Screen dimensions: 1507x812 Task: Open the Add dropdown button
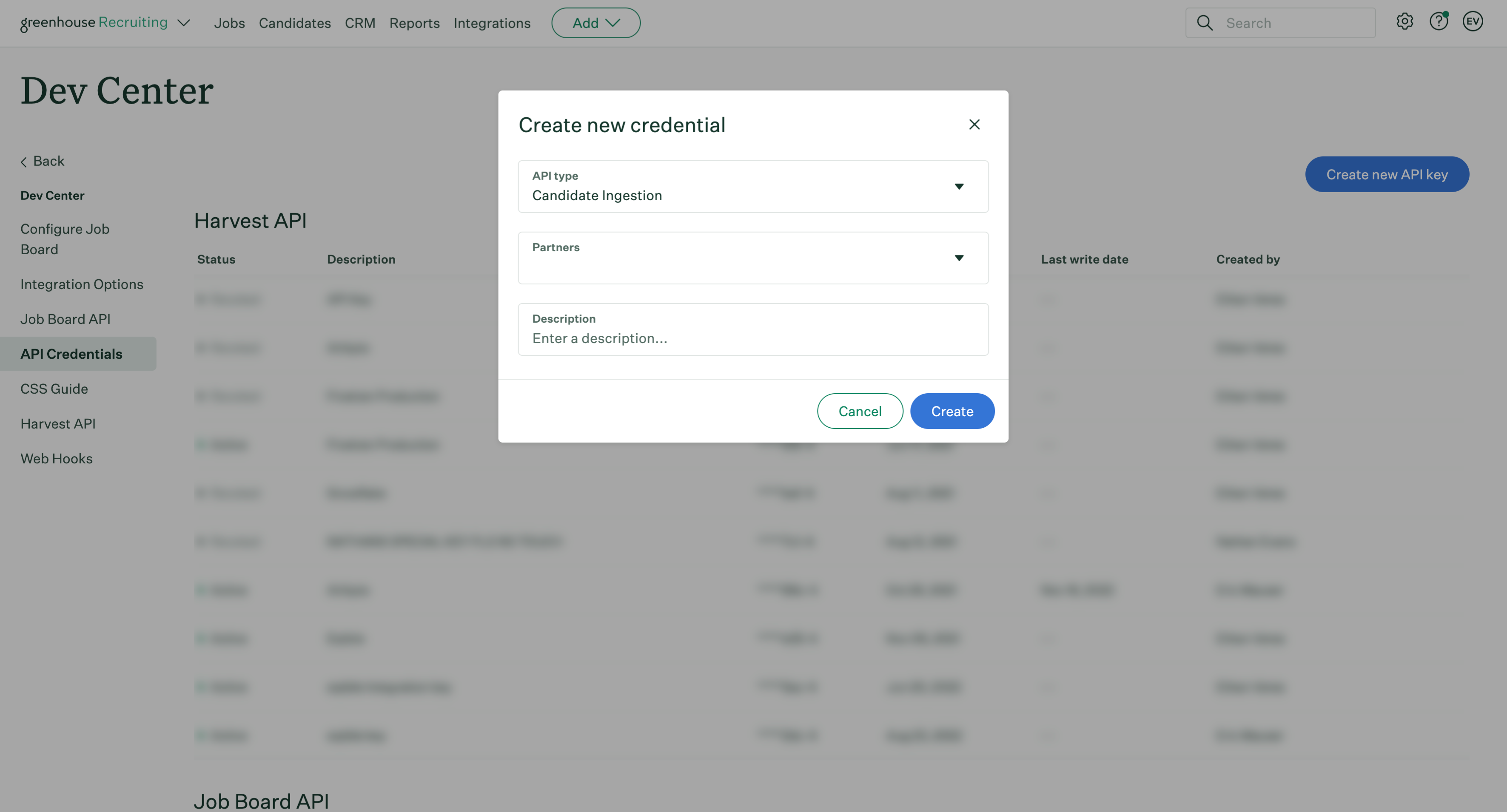pos(595,23)
